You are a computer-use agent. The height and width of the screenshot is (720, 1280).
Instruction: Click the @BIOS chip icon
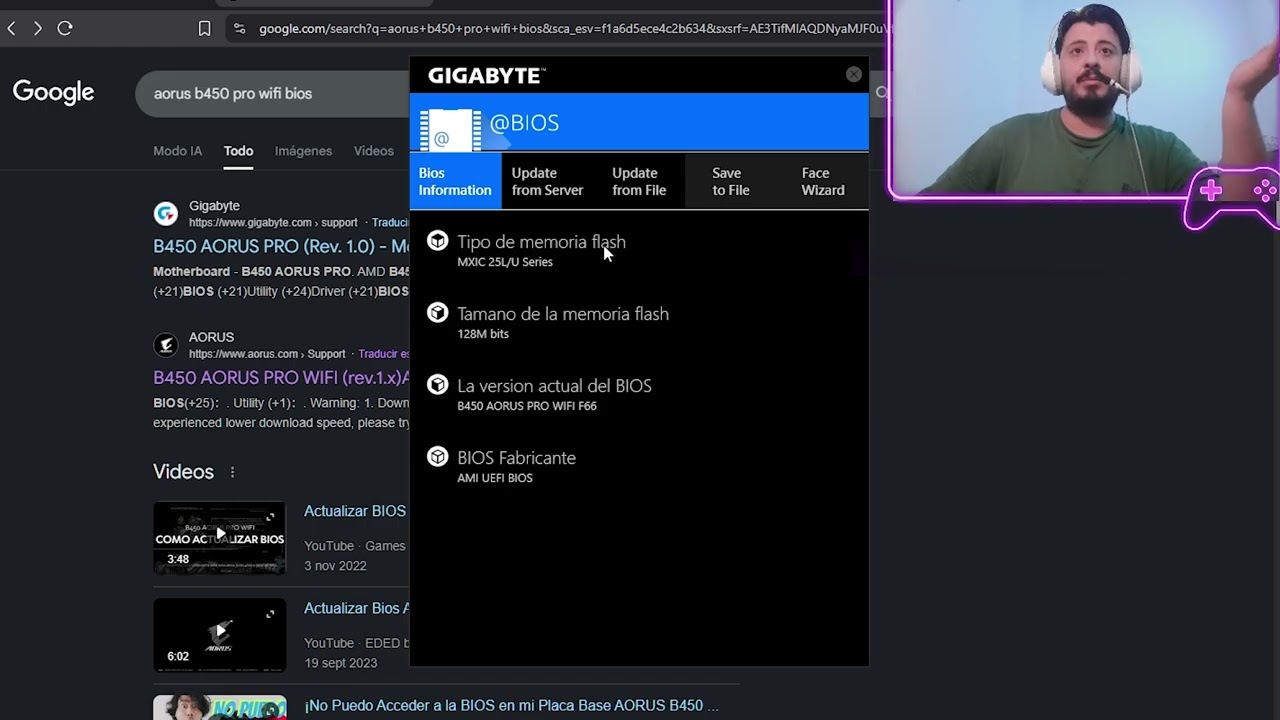pos(450,130)
